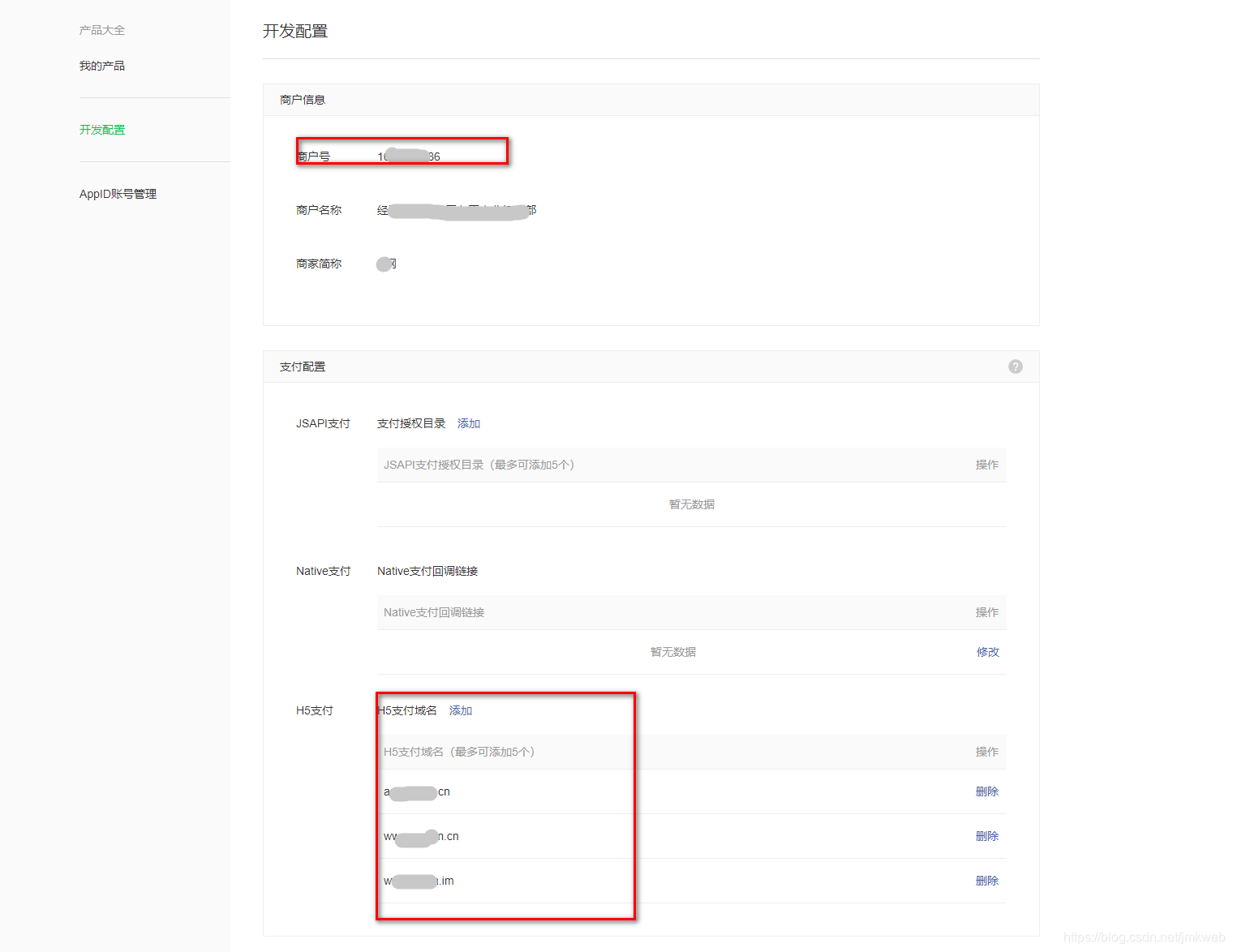Click the Native支付 row label
This screenshot has width=1233, height=952.
[324, 571]
